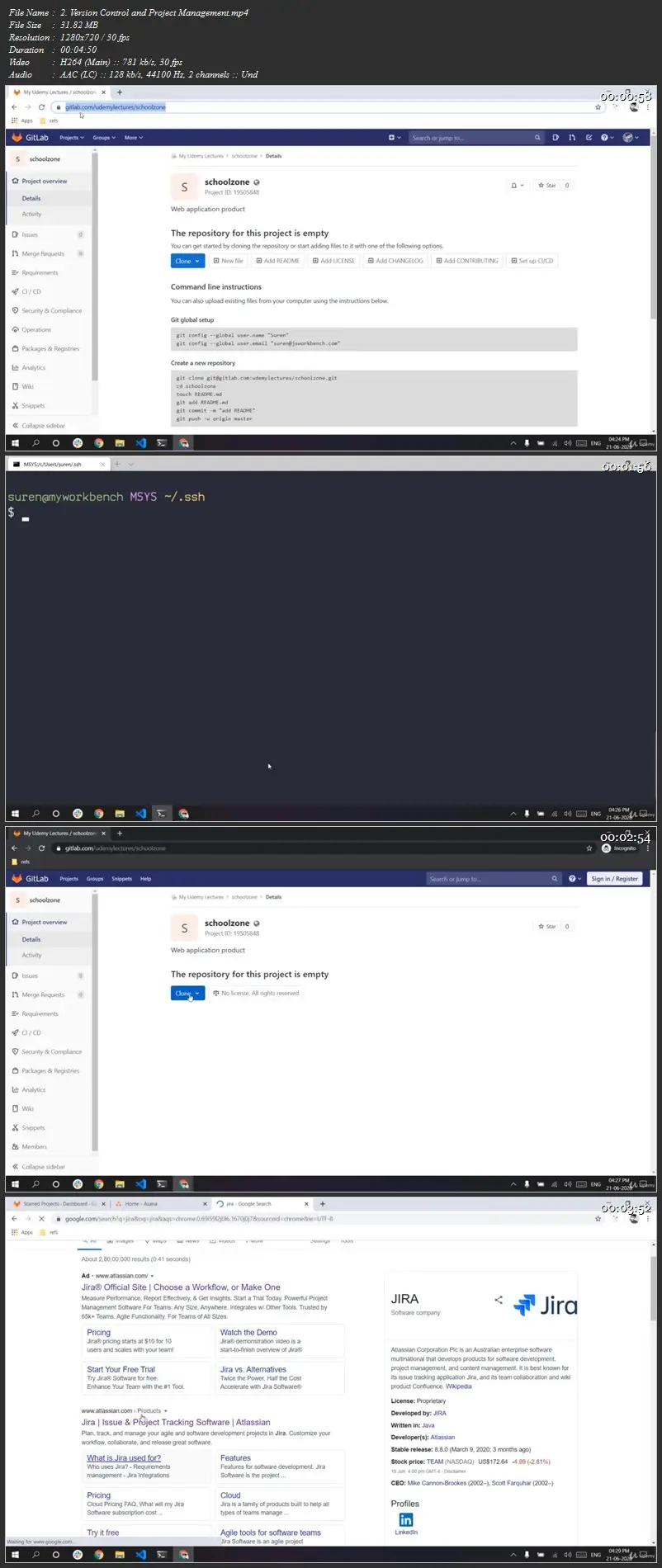Bookmark the signed-in GitLab page with the star icon
This screenshot has width=662, height=1568.
pos(598,107)
